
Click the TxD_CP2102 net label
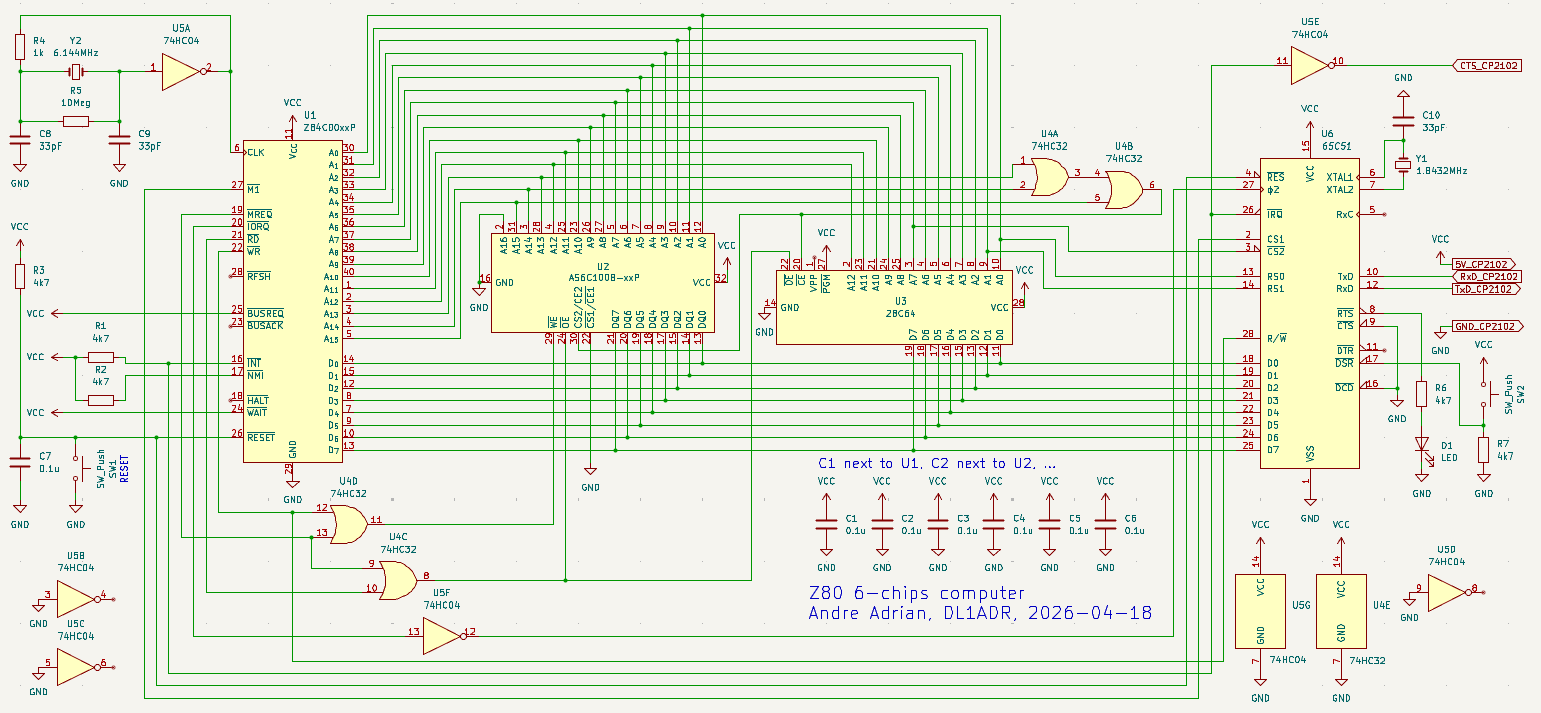(1486, 289)
